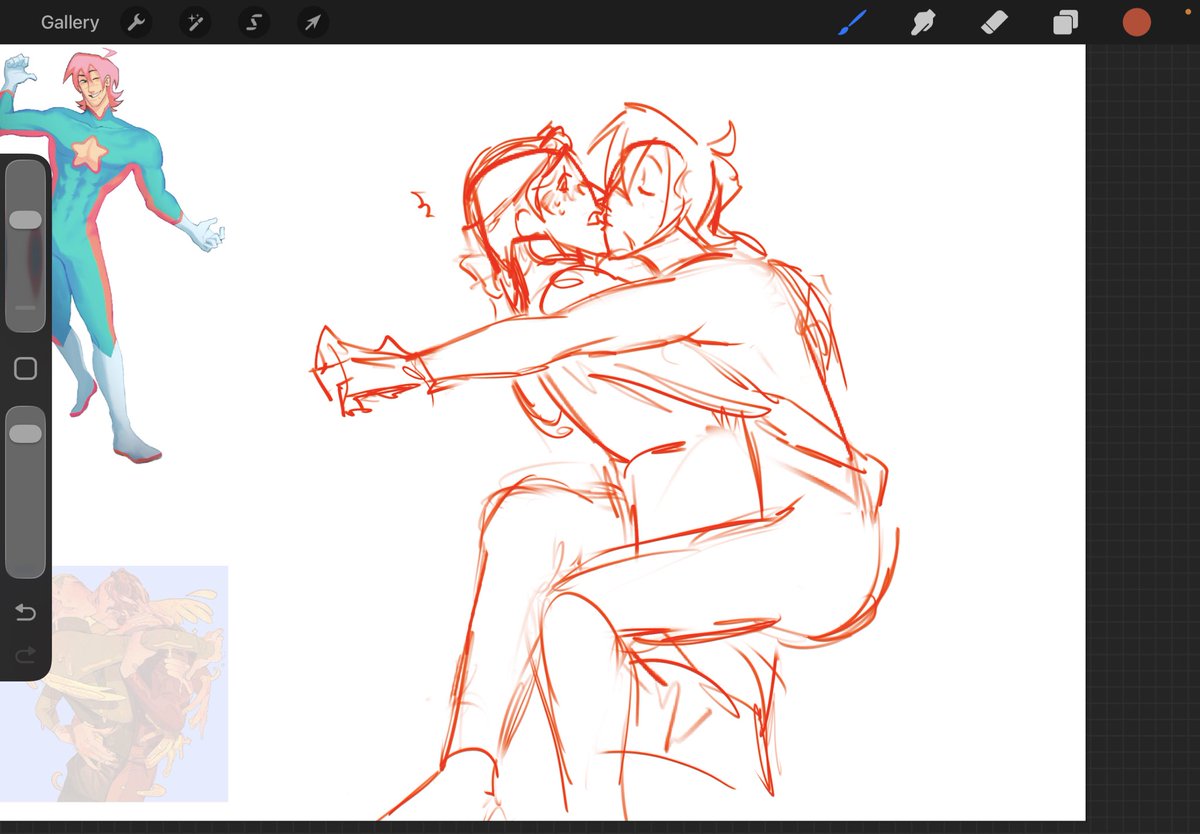
Task: Open the Actions menu with the wrench icon
Action: point(136,22)
